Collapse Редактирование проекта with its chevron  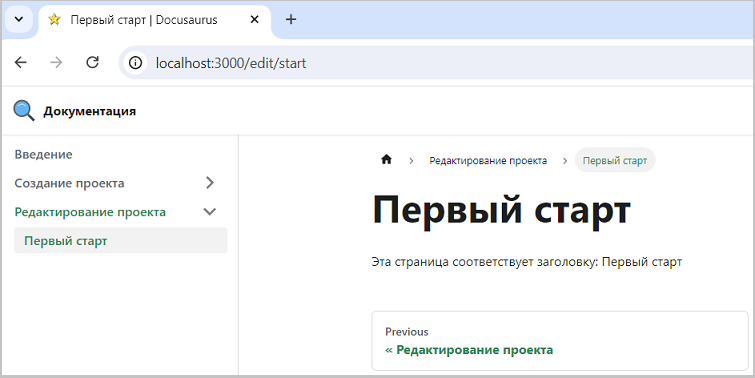tap(210, 212)
